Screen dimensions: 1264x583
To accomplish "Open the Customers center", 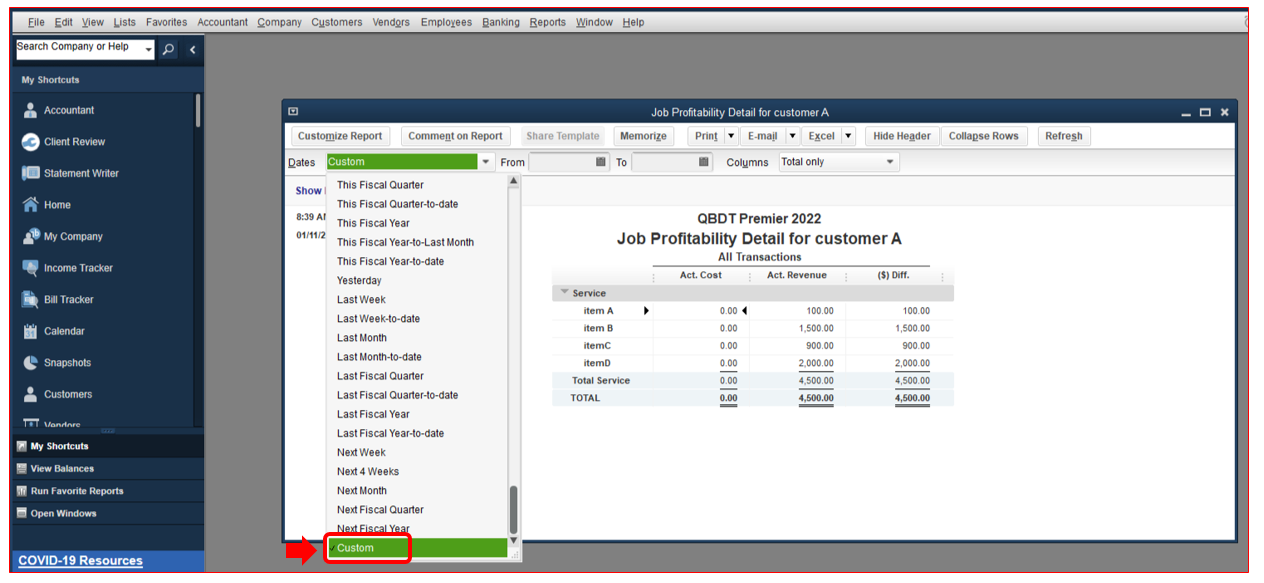I will 64,394.
